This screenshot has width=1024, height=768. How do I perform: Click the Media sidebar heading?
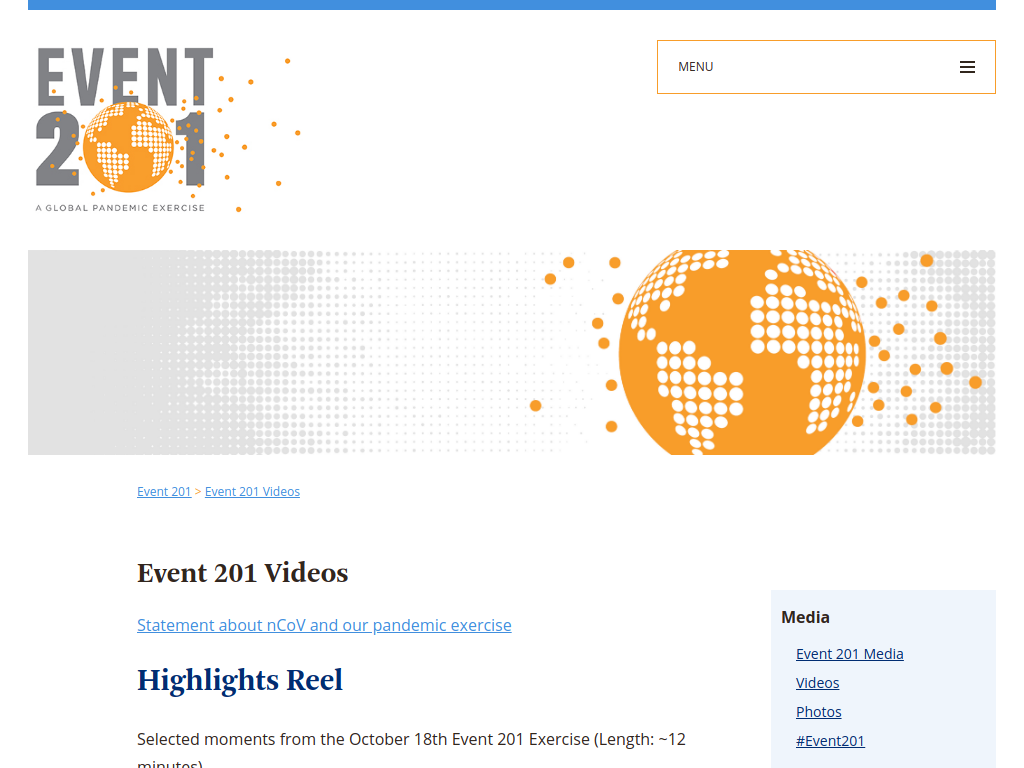coord(805,617)
